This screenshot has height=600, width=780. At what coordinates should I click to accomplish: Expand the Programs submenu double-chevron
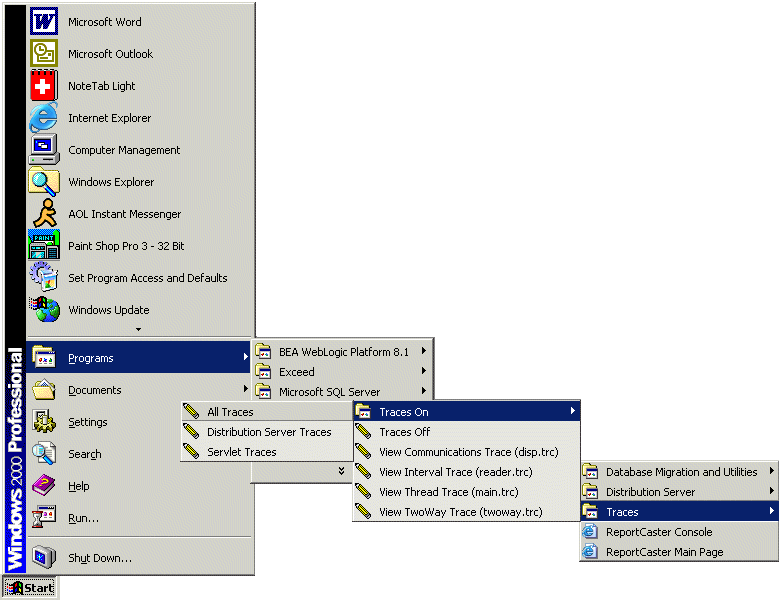point(341,471)
